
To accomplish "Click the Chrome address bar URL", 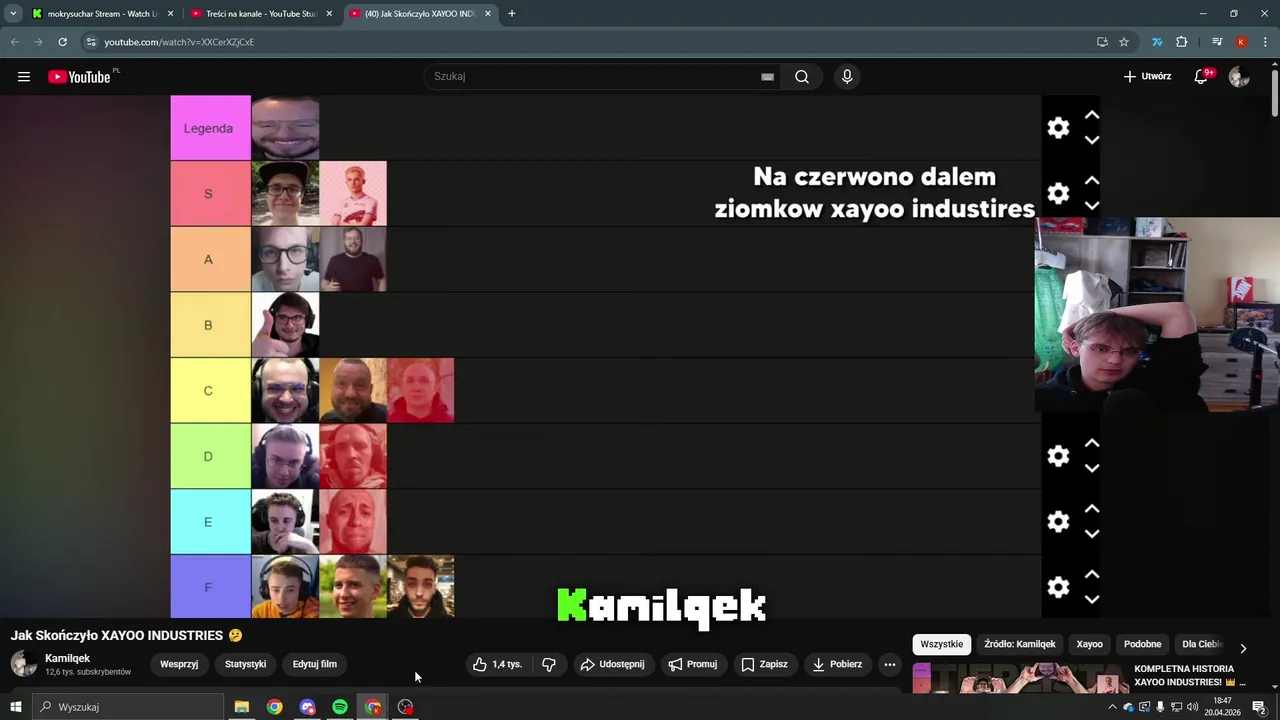I will click(x=179, y=42).
